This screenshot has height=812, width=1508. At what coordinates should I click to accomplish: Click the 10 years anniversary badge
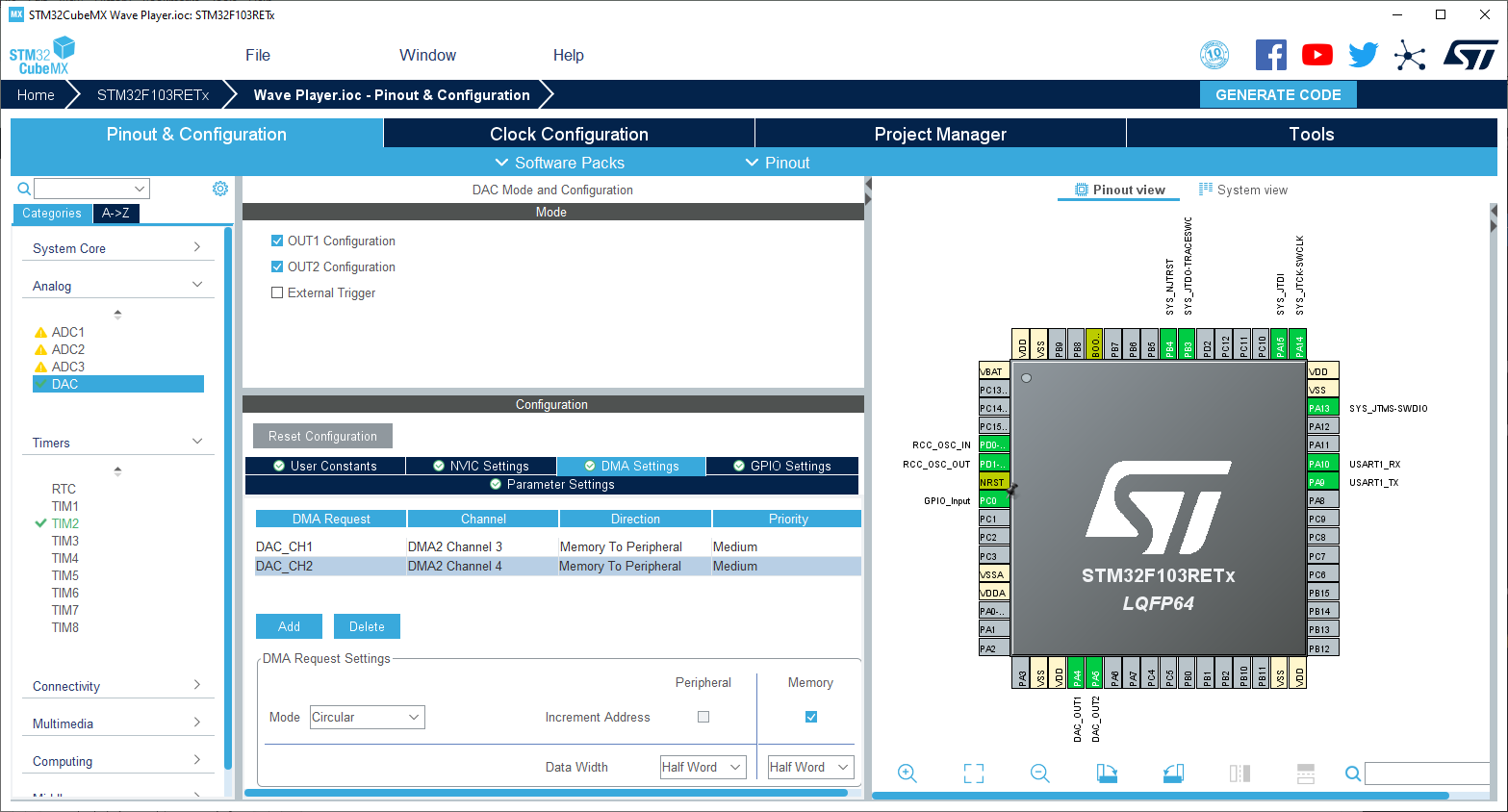click(x=1214, y=55)
